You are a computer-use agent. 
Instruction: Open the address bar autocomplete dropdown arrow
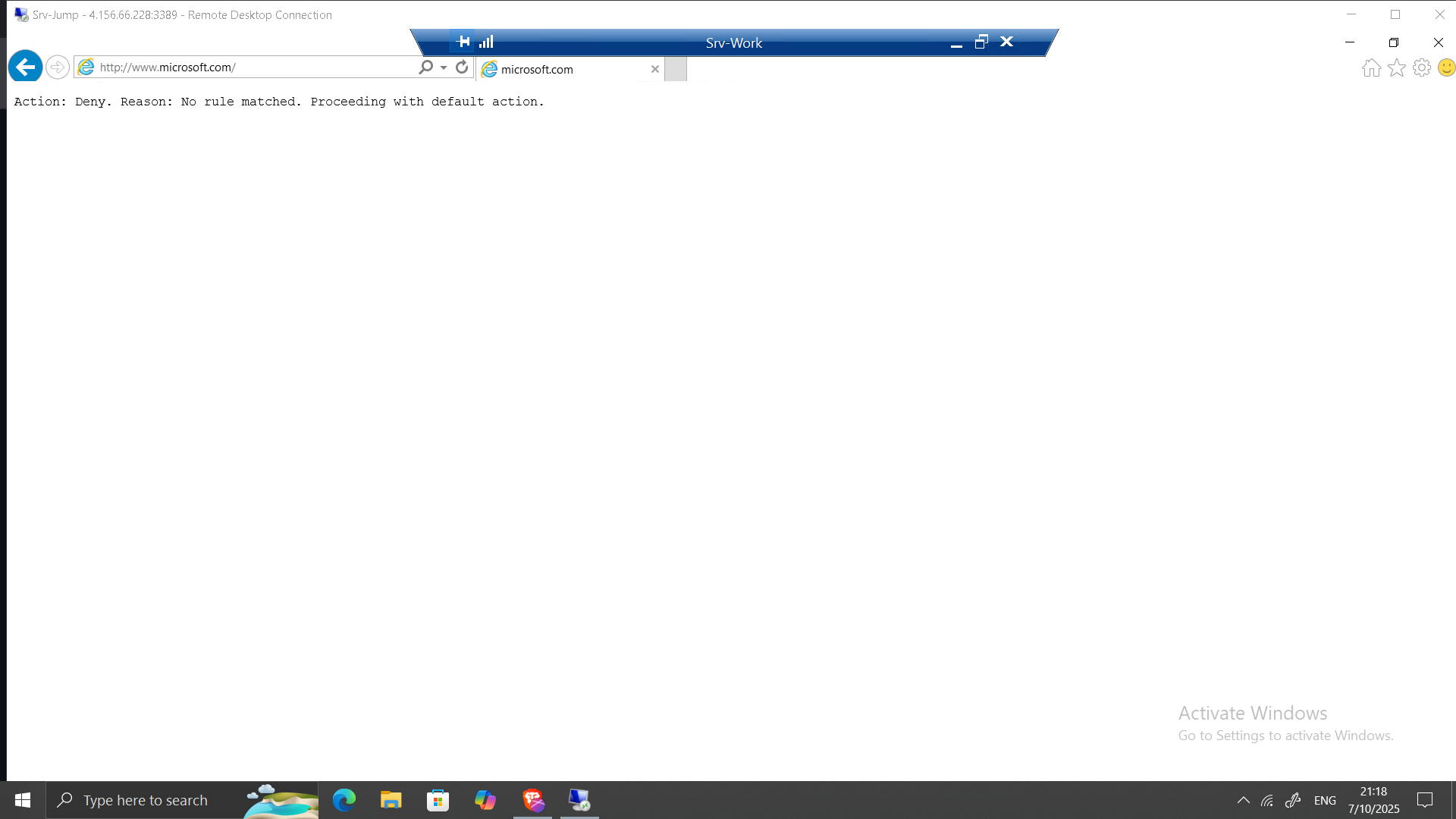444,68
